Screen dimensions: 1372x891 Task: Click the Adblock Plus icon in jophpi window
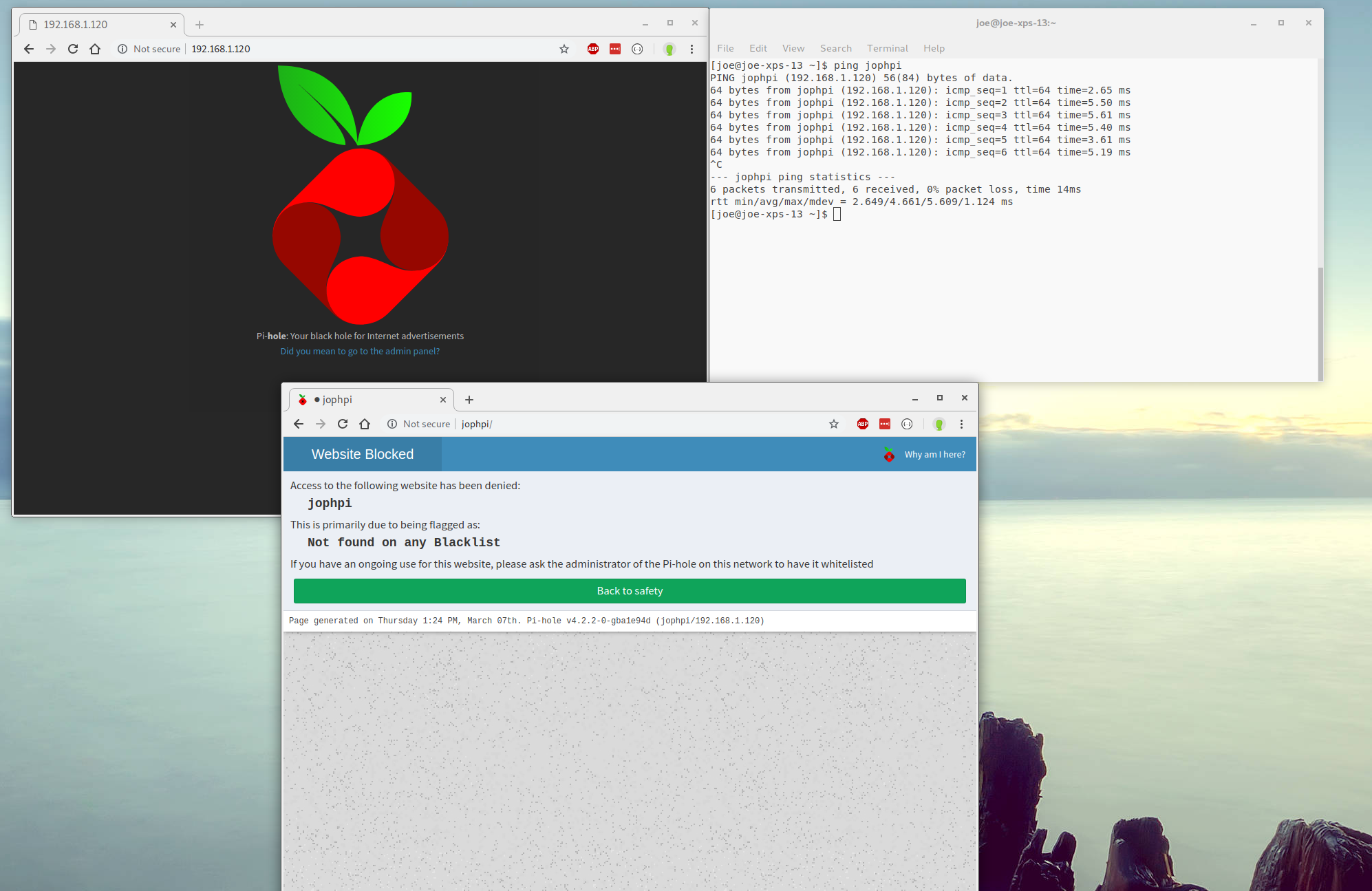pyautogui.click(x=862, y=424)
